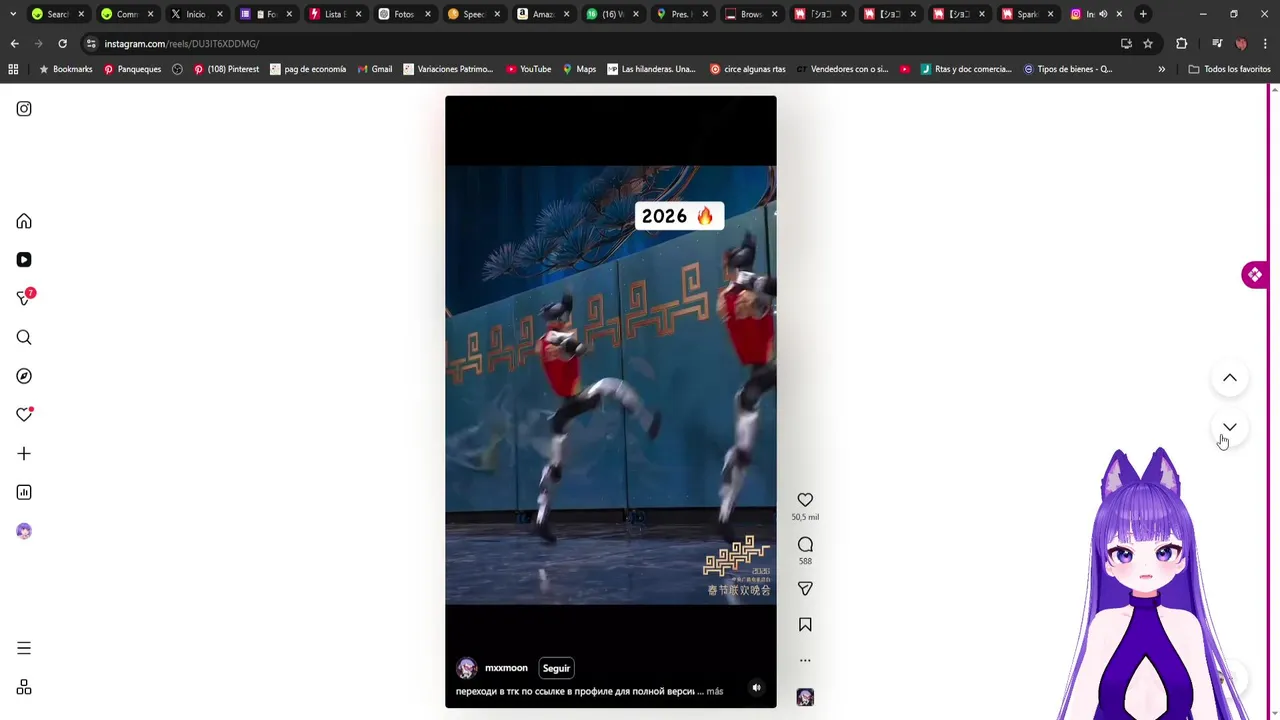This screenshot has width=1280, height=720.
Task: Open own profile avatar in sidebar
Action: (x=24, y=531)
